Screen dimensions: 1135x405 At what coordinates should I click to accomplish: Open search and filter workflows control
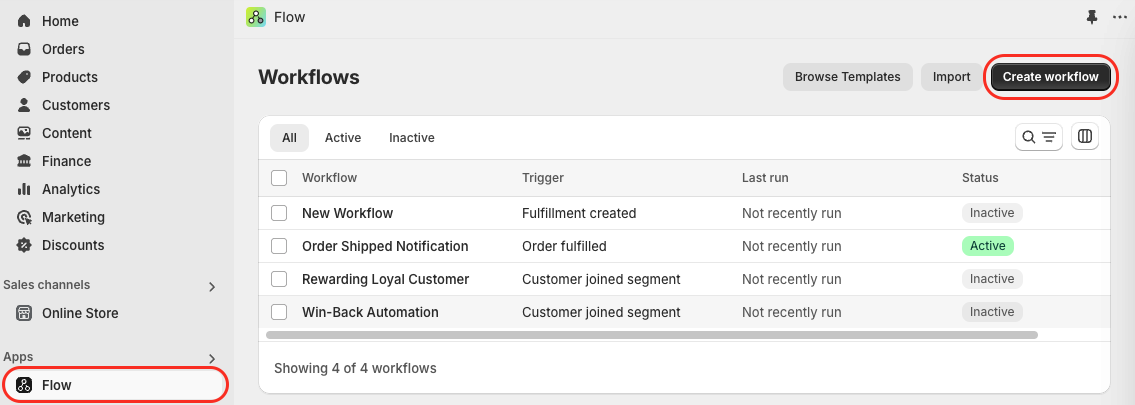point(1039,137)
